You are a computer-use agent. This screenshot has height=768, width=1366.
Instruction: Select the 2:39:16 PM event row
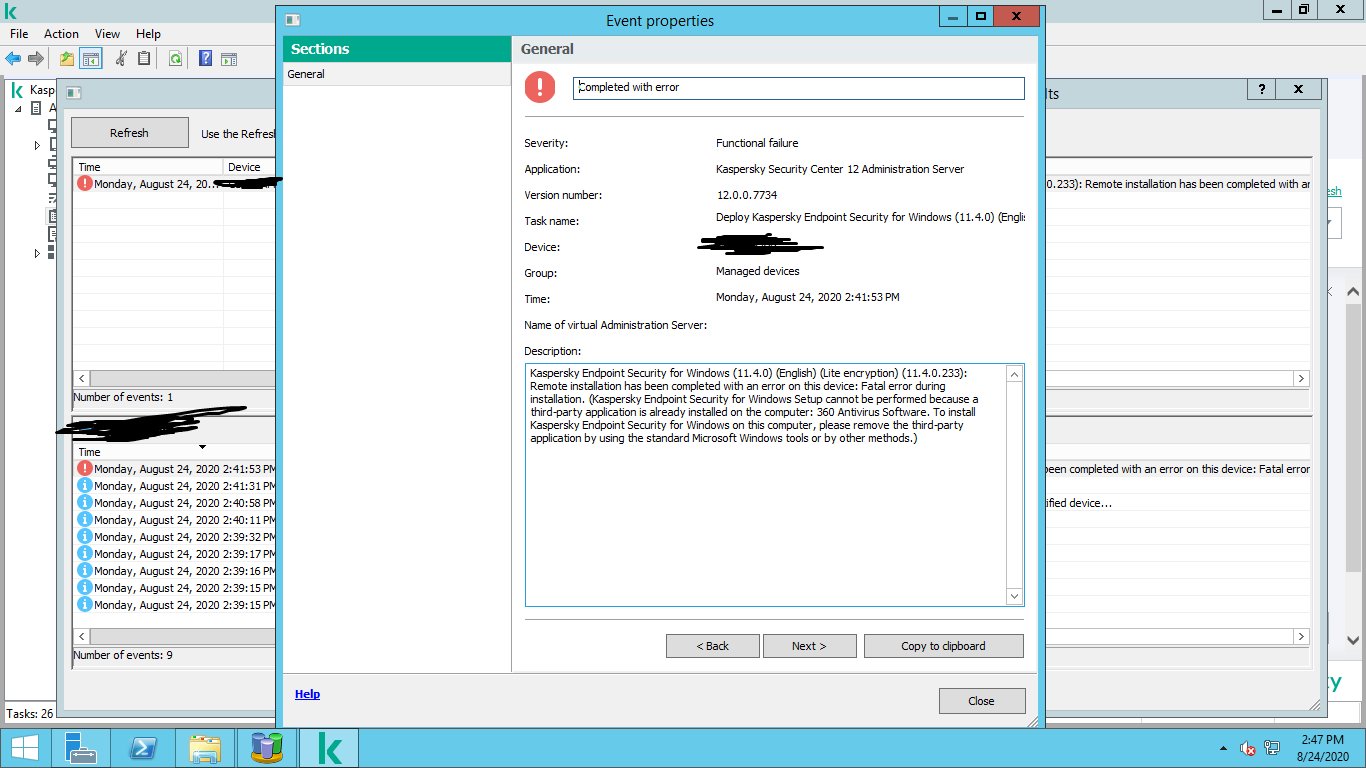pyautogui.click(x=176, y=571)
